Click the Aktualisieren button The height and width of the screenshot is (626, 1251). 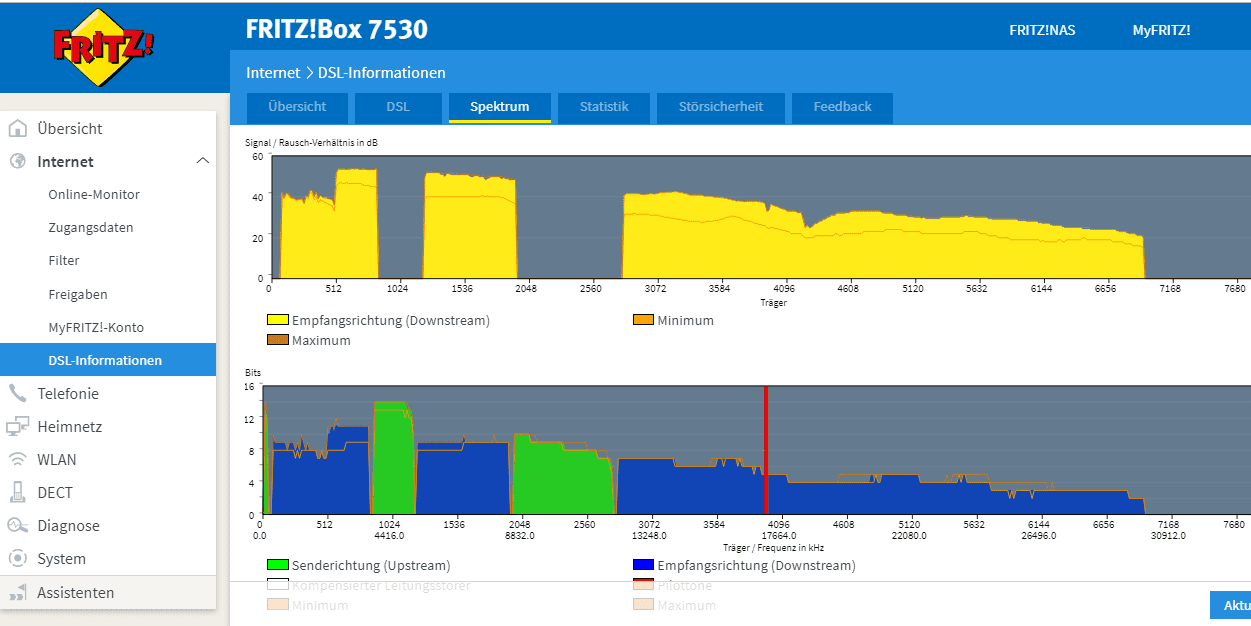pos(1231,605)
